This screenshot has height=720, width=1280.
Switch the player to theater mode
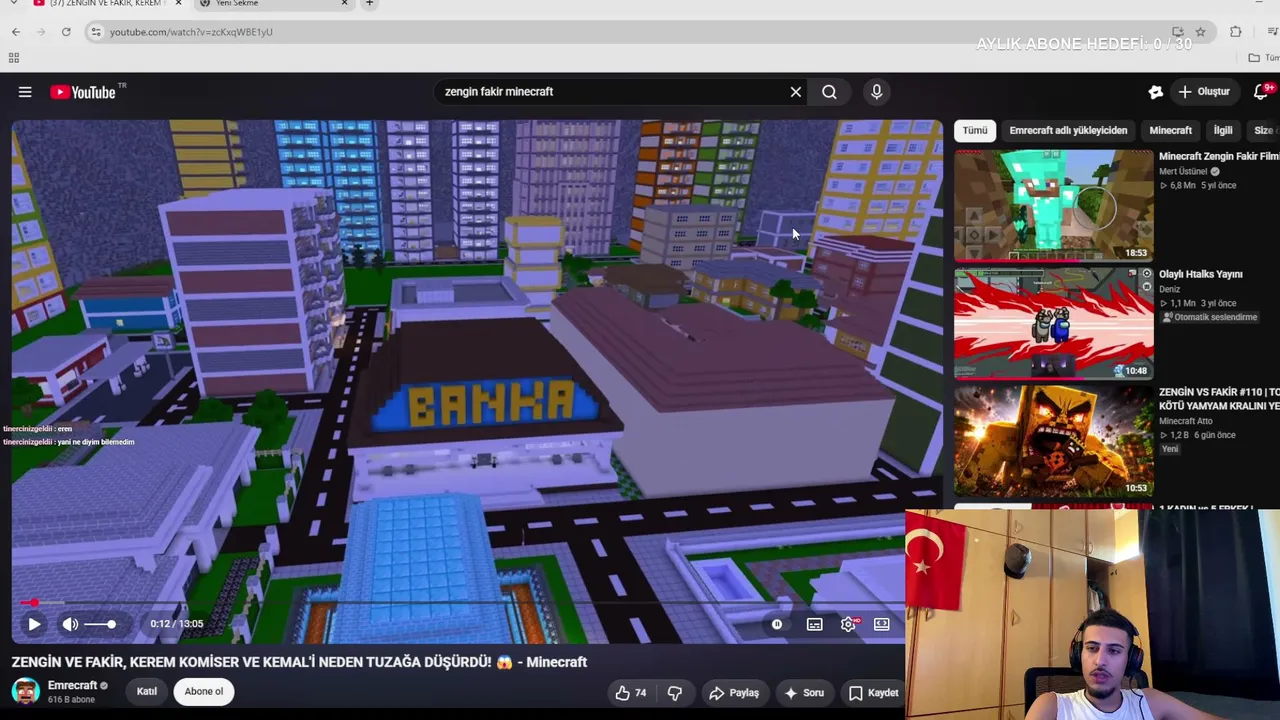[882, 624]
